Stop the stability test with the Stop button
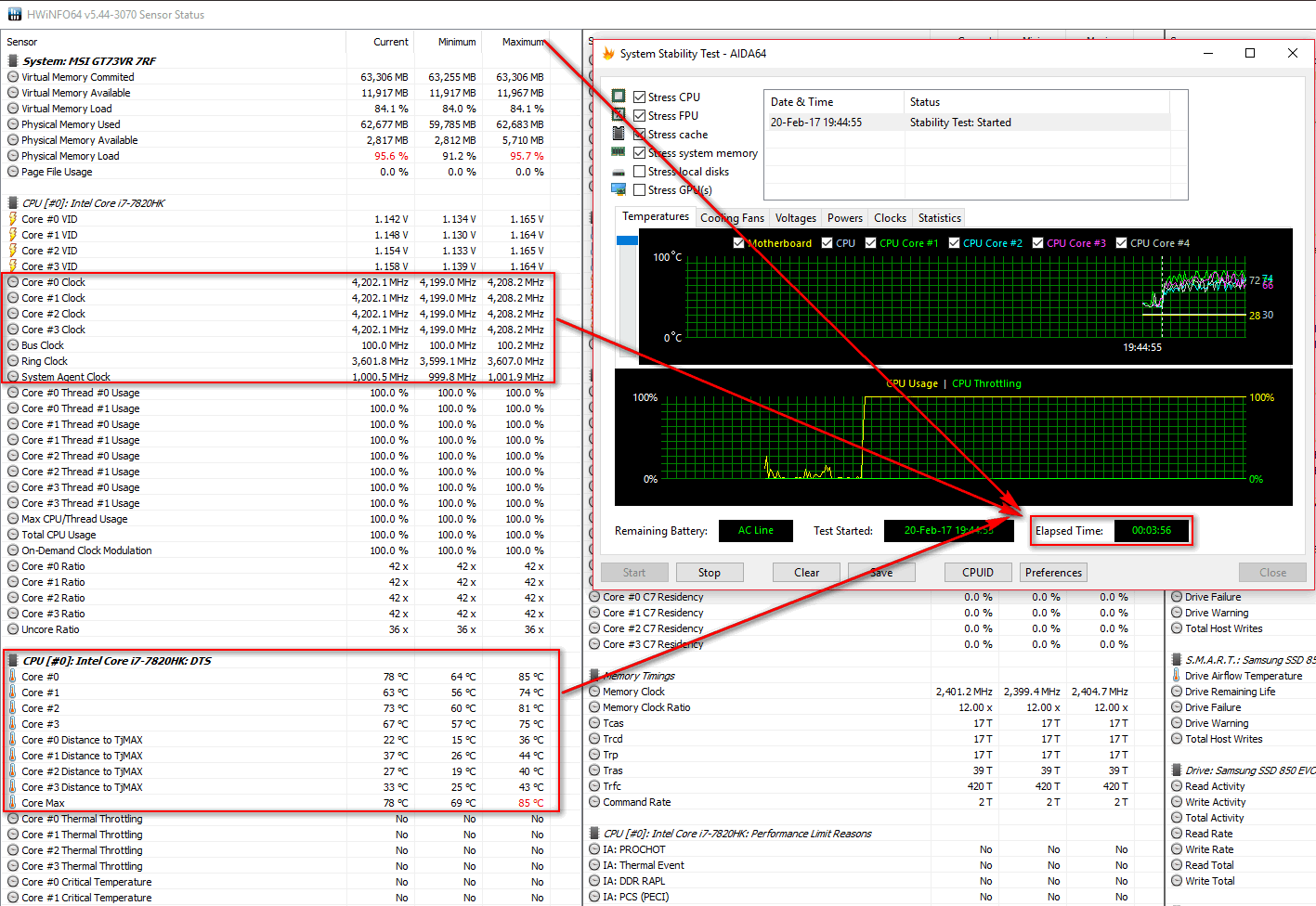Image resolution: width=1316 pixels, height=906 pixels. 710,573
